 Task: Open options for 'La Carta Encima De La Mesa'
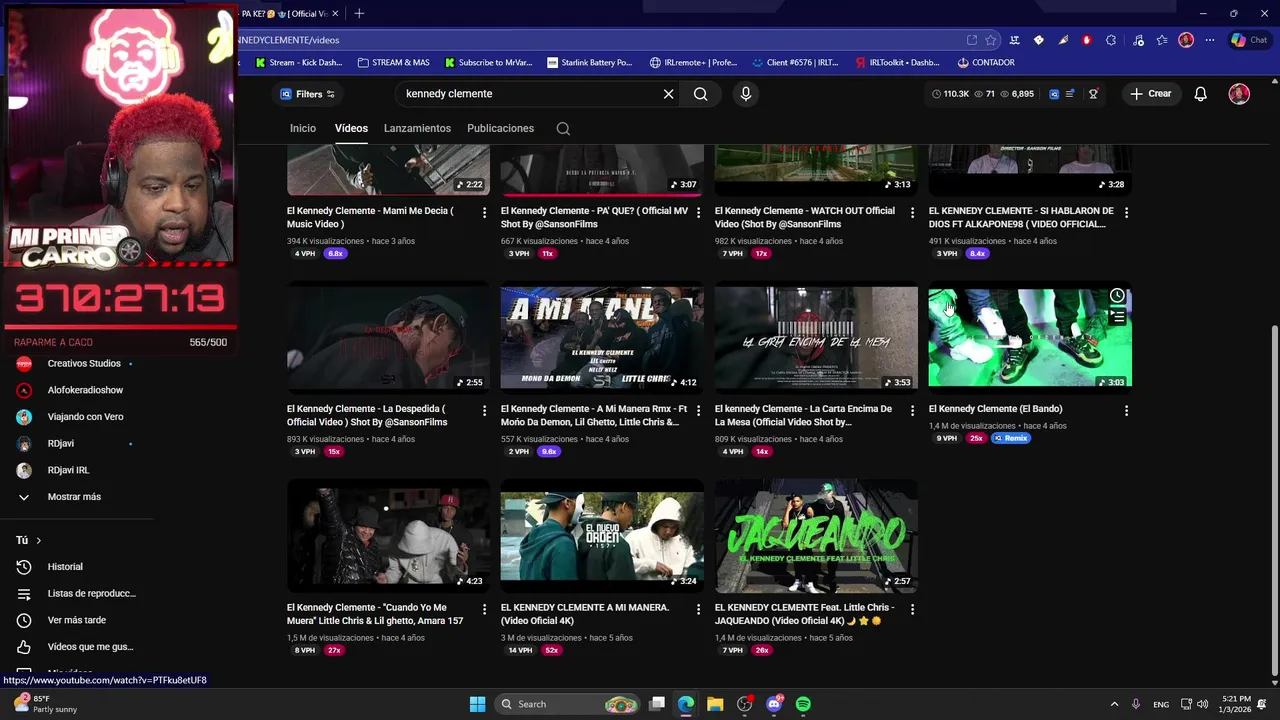[x=912, y=410]
